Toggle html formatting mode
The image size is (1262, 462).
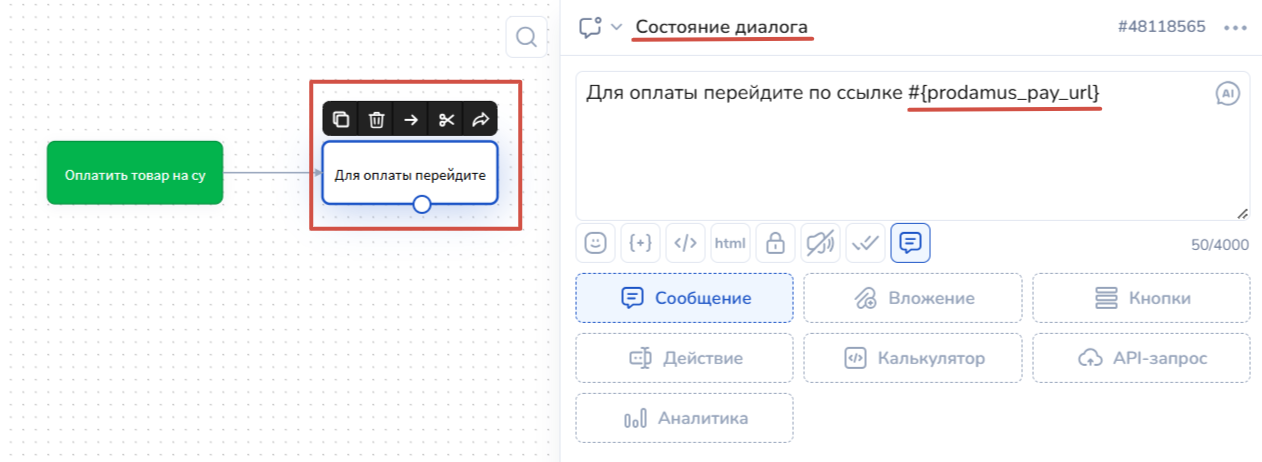[730, 242]
